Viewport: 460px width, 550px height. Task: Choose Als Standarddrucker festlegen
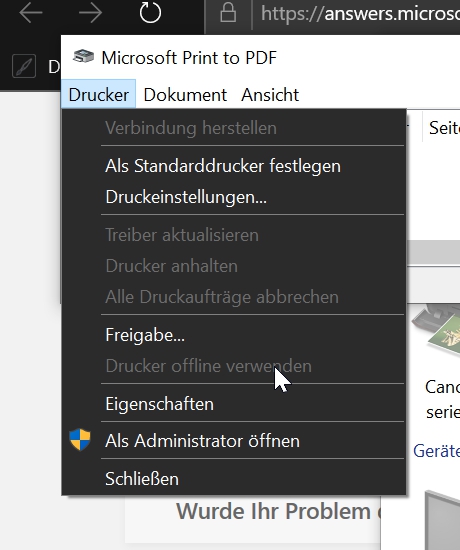pyautogui.click(x=234, y=166)
